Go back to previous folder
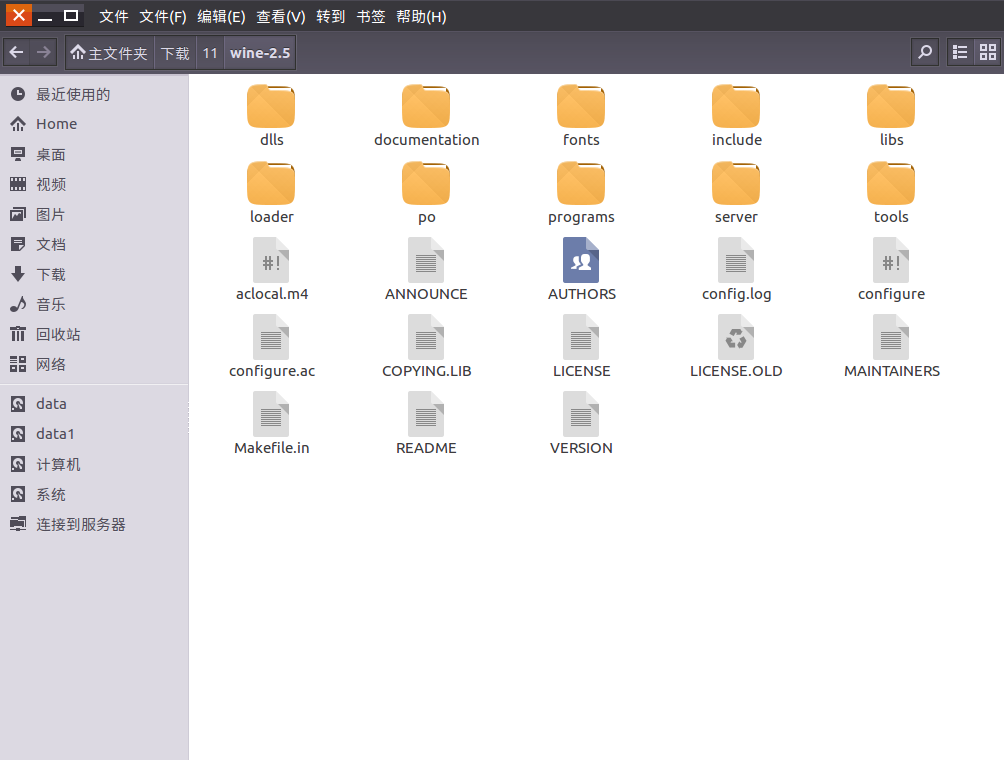1004x760 pixels. point(17,53)
